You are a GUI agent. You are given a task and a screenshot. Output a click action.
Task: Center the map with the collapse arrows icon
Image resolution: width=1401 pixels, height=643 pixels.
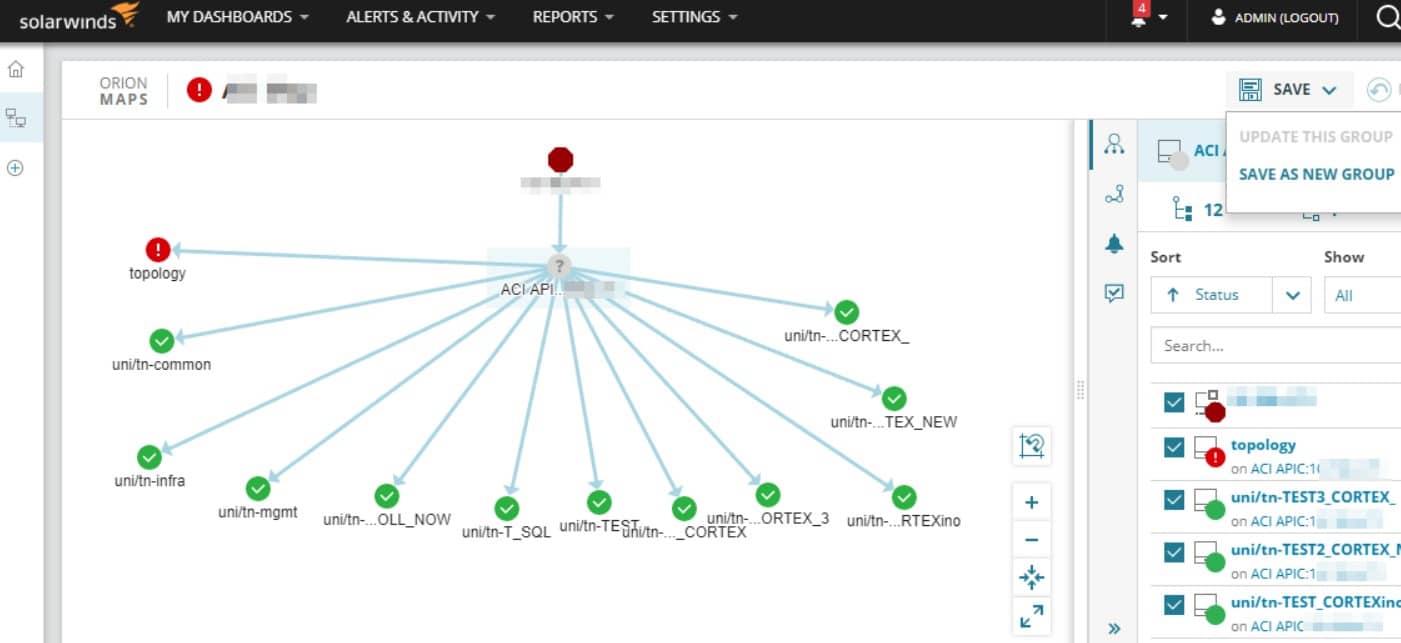tap(1032, 578)
